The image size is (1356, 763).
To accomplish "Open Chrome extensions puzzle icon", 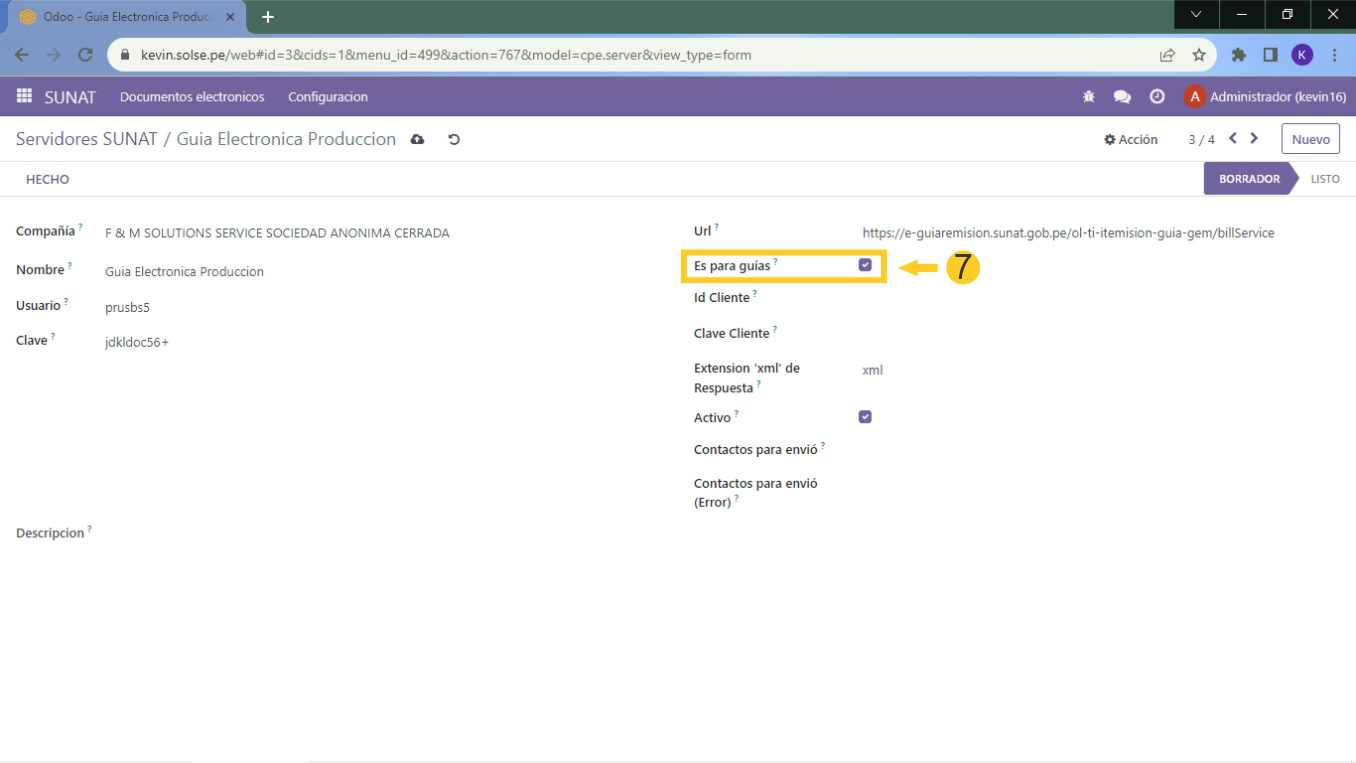I will tap(1239, 55).
